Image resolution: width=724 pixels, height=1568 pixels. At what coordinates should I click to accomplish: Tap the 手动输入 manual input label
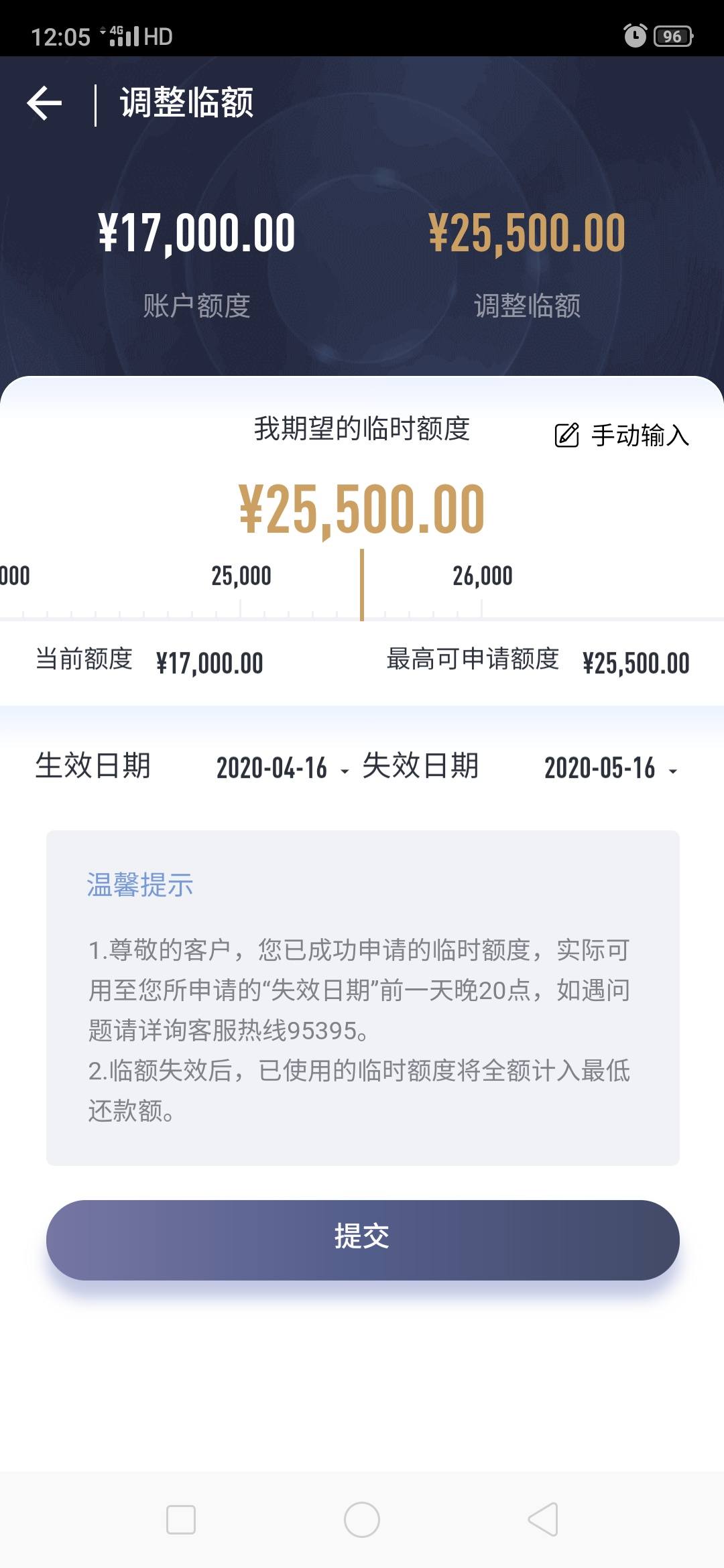tap(640, 436)
